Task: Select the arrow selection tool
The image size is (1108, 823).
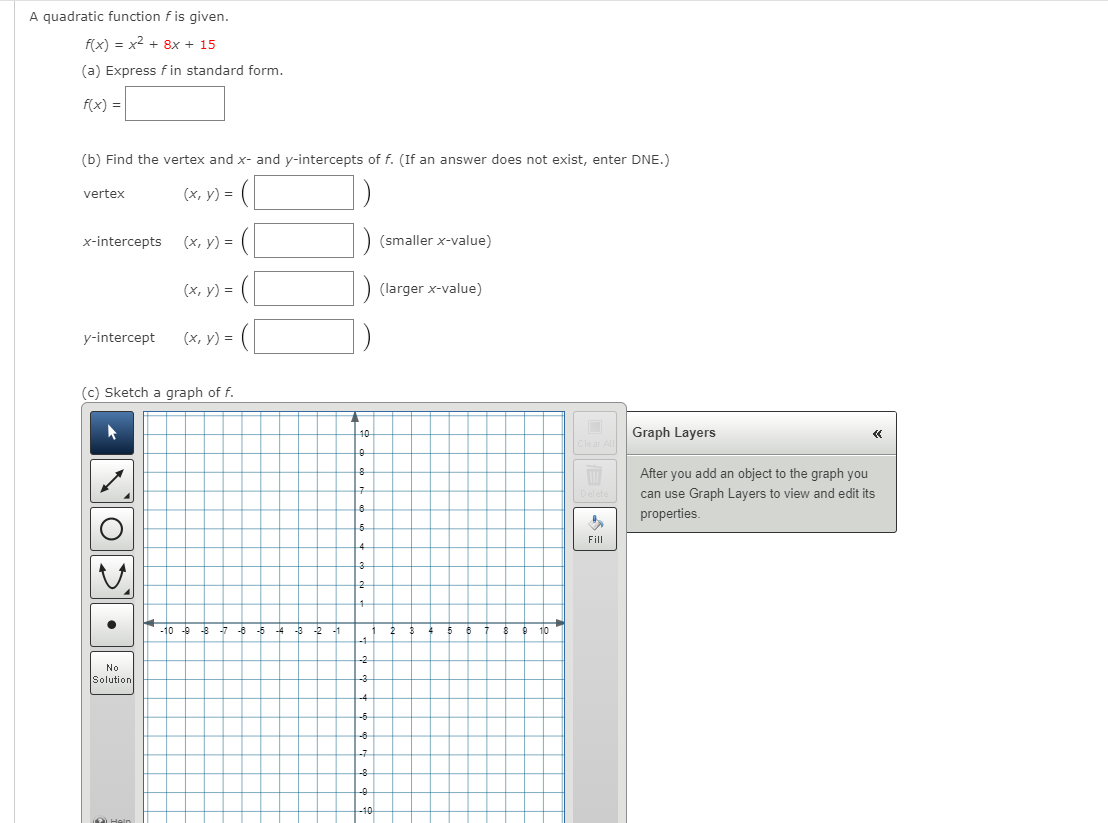Action: coord(111,431)
